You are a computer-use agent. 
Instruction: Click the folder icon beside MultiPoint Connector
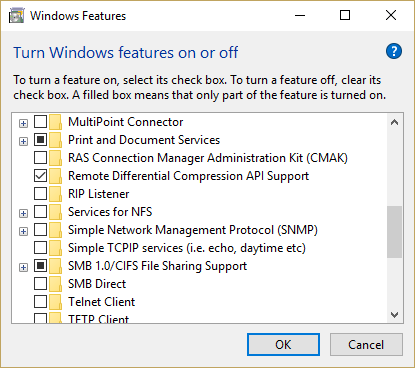tap(55, 122)
